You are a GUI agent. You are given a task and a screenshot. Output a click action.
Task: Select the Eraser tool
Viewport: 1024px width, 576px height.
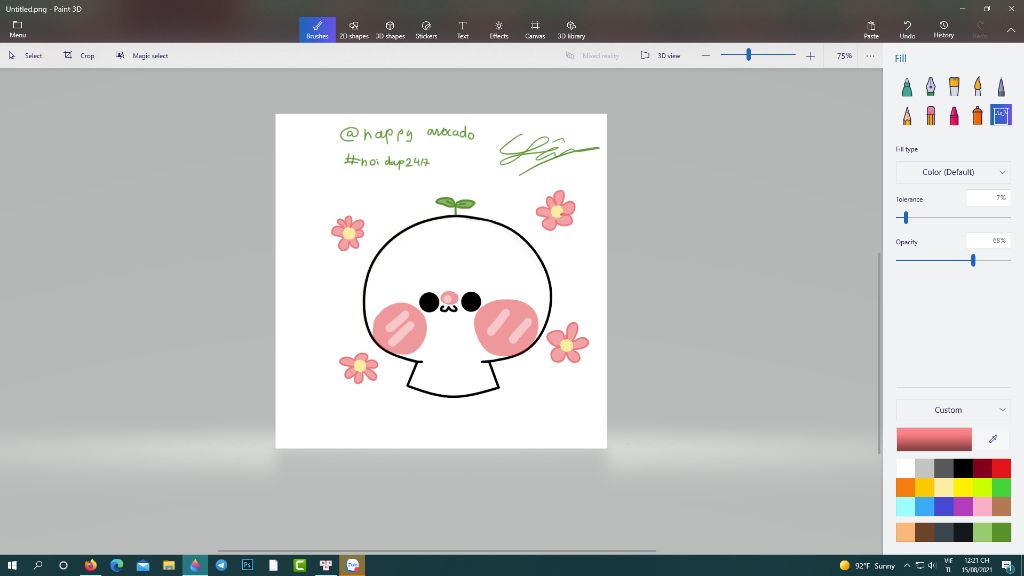click(930, 116)
